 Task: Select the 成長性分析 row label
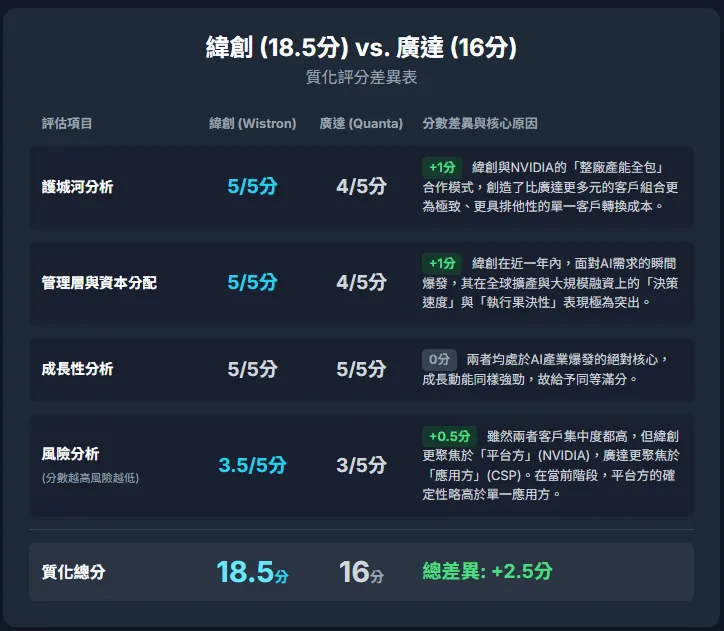coord(78,369)
